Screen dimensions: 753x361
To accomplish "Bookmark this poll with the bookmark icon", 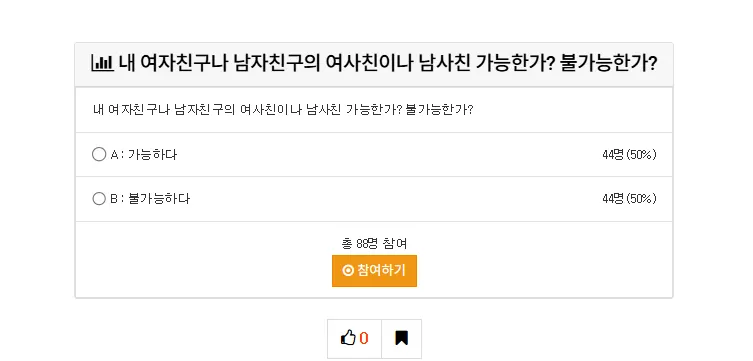I will [401, 338].
